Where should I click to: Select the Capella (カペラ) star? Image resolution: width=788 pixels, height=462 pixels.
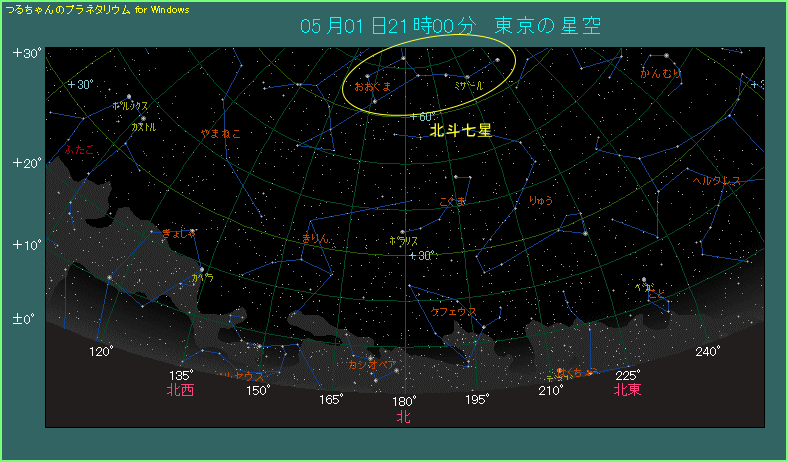[x=203, y=269]
